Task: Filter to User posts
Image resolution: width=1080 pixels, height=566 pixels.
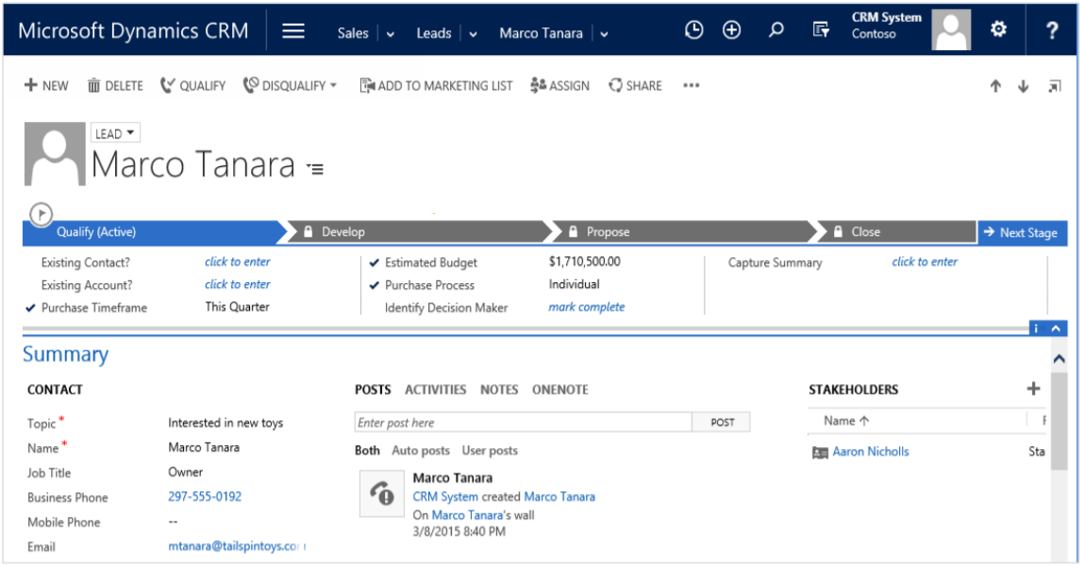Action: coord(490,450)
